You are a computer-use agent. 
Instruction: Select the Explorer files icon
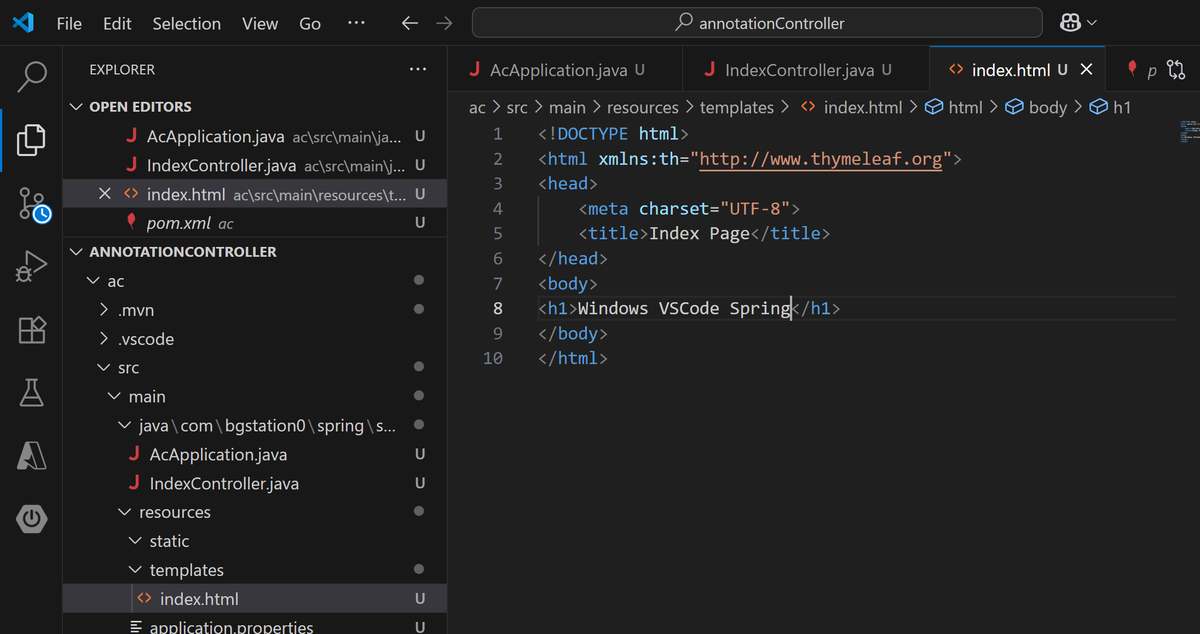[32, 139]
